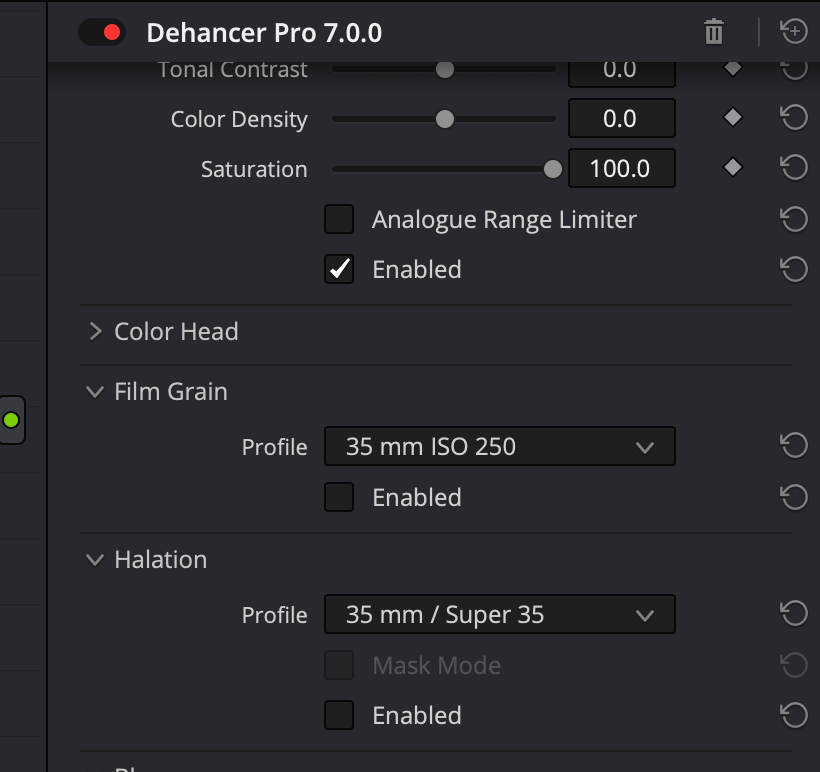Click the Saturation slider handle
Screen dimensions: 820x772
tap(552, 169)
